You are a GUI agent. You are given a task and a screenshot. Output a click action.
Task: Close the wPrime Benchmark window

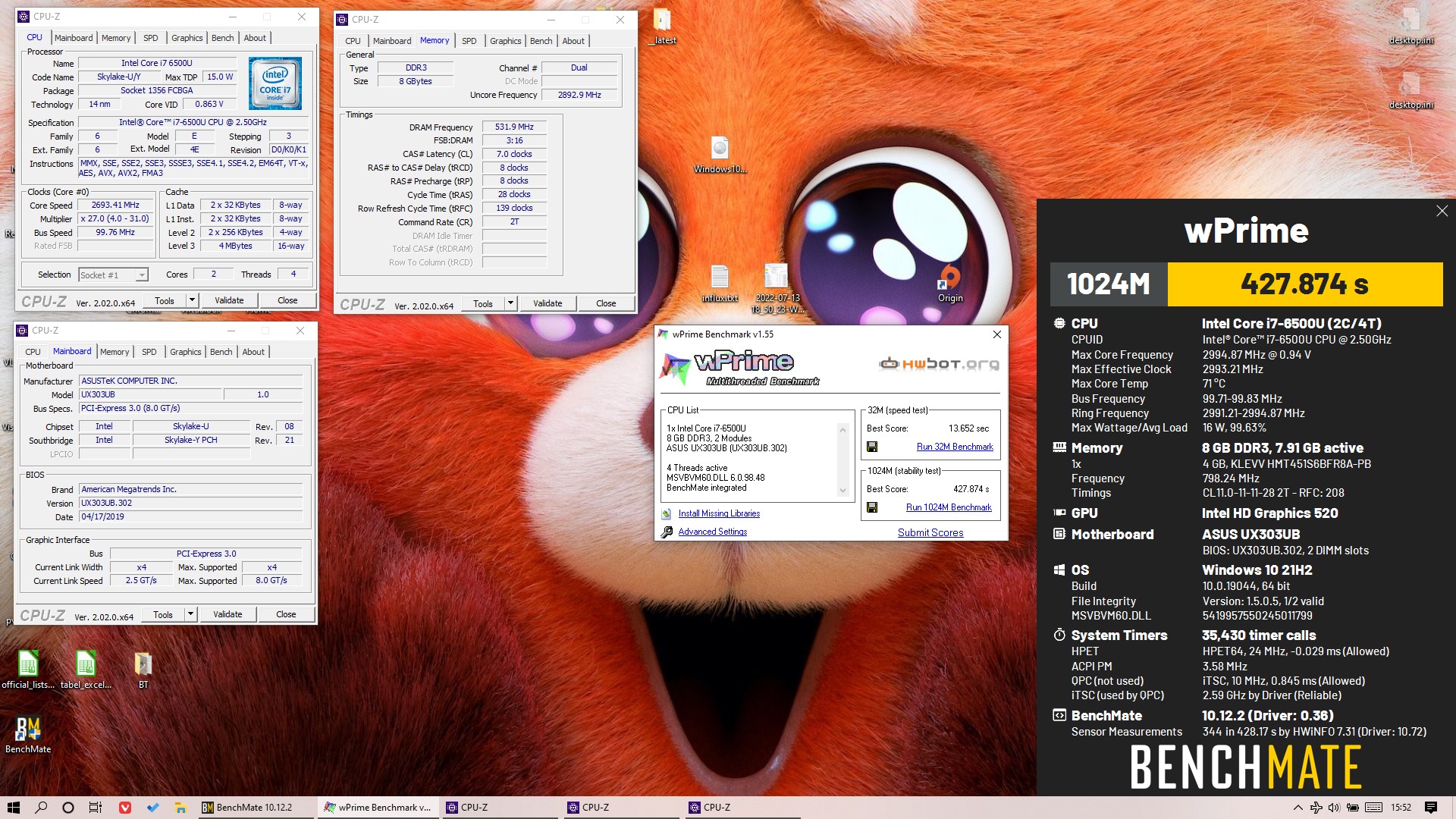click(997, 334)
